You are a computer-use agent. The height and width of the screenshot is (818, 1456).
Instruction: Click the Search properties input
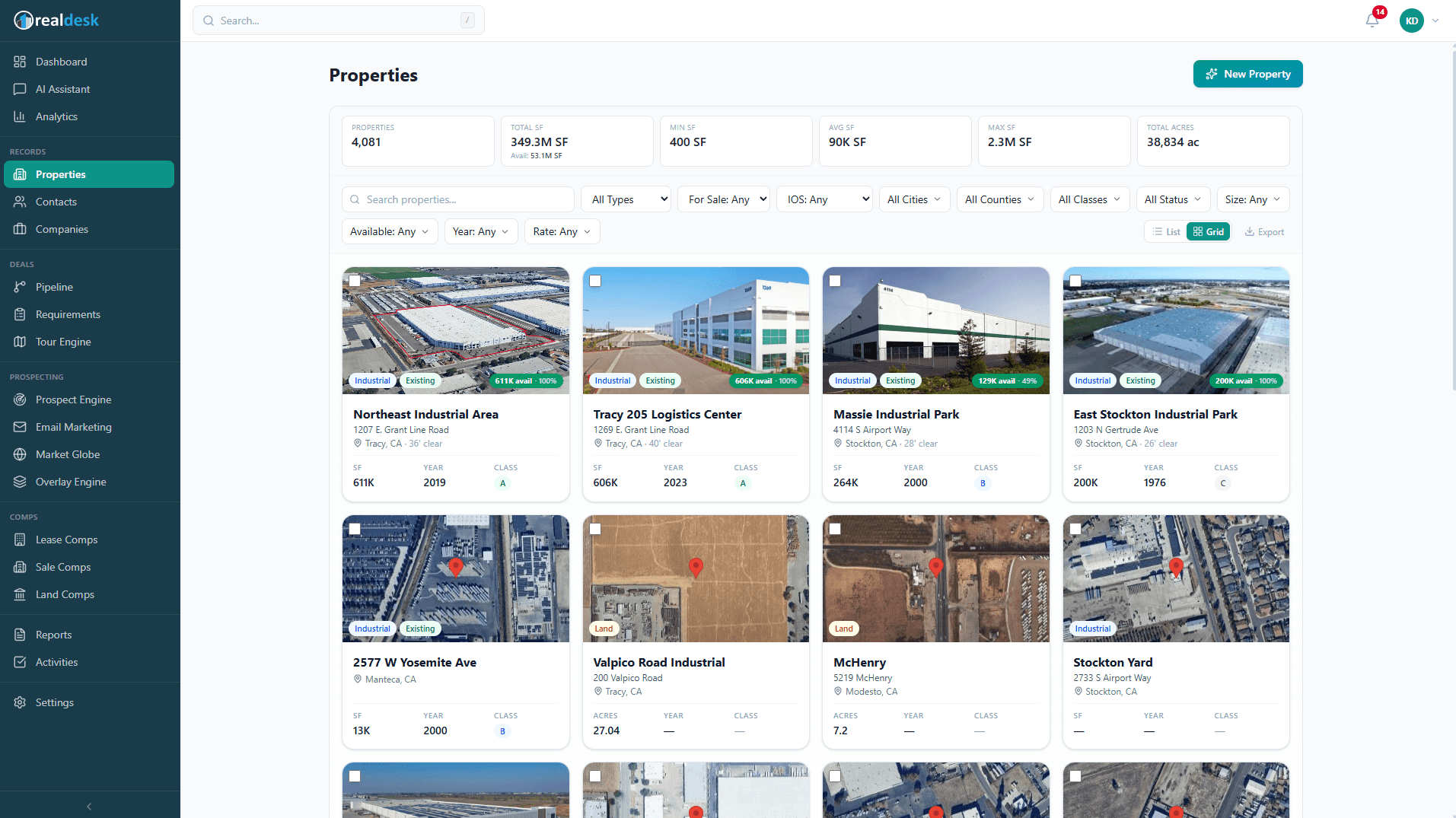(x=458, y=199)
